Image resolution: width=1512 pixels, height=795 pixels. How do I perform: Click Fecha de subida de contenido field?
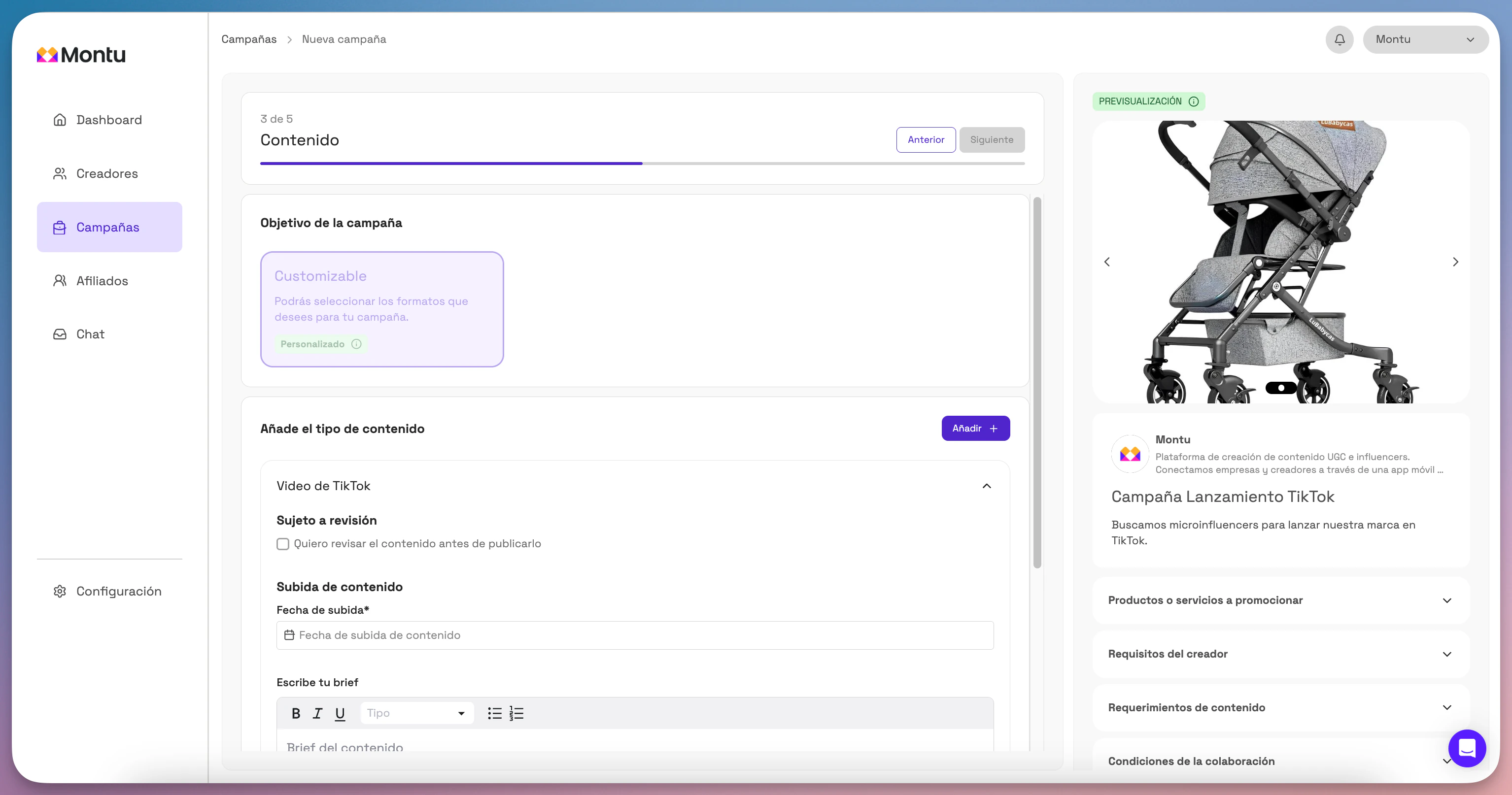pyautogui.click(x=635, y=635)
